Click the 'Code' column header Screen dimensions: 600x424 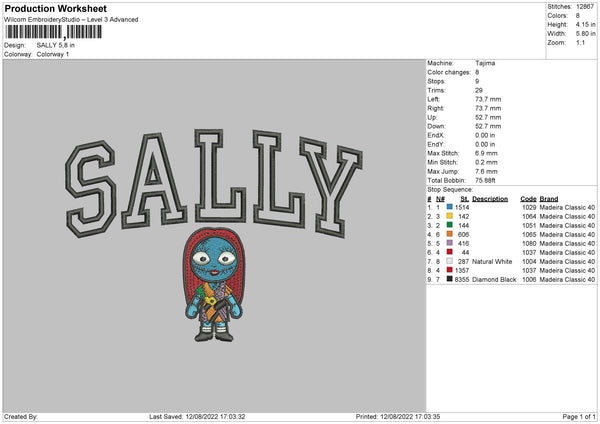[x=528, y=199]
